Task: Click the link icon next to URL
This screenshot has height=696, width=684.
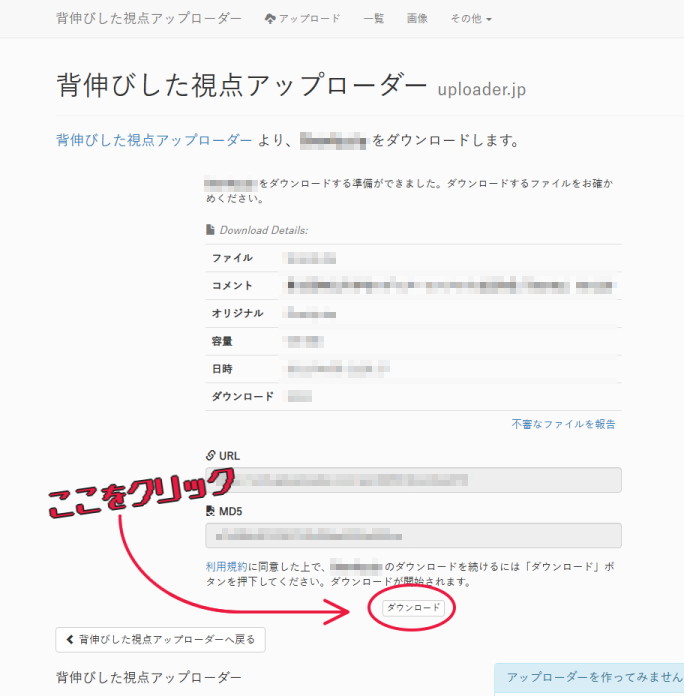Action: 210,455
